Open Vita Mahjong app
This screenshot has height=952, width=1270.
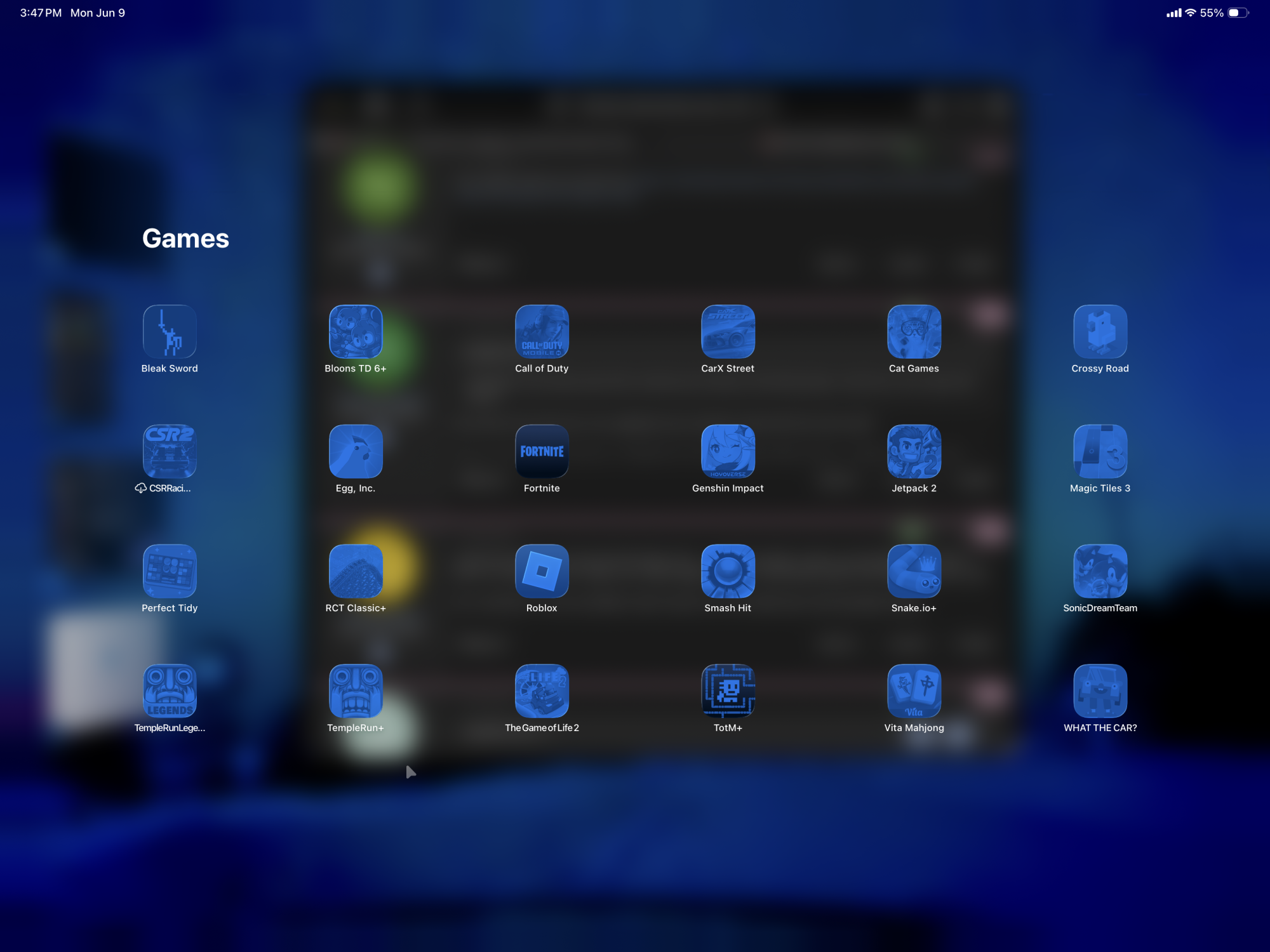pos(914,691)
